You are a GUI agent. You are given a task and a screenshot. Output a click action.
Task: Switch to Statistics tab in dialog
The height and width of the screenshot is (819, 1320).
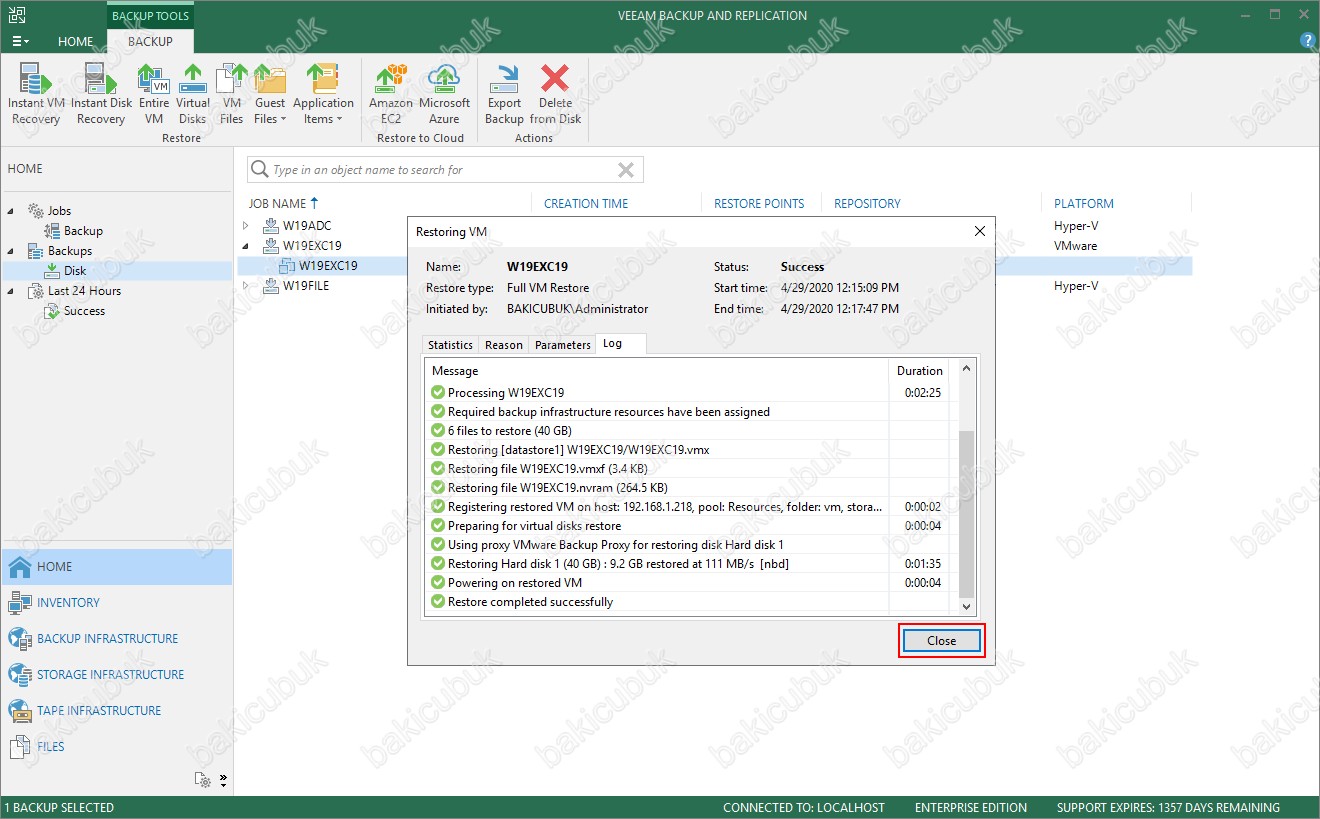point(450,345)
